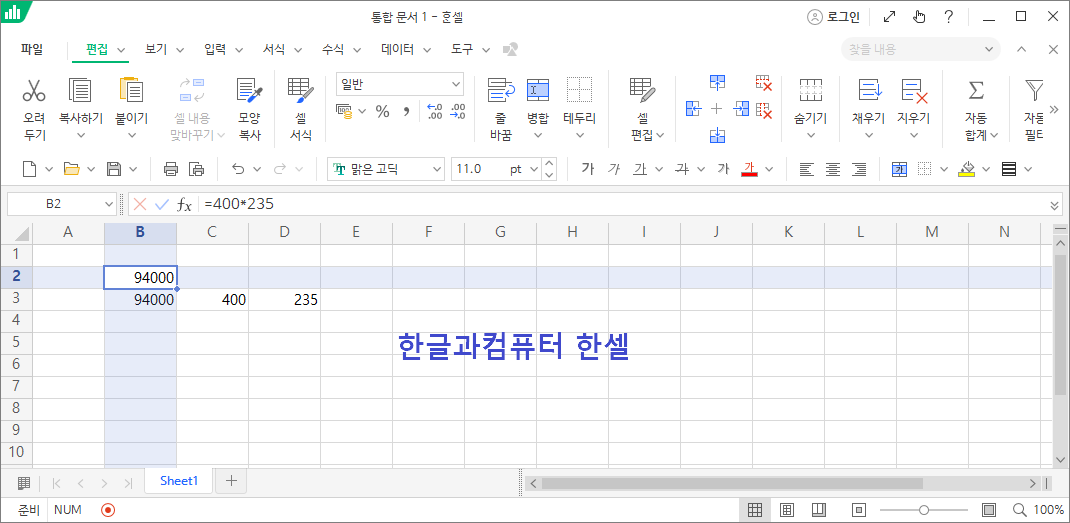Apply yellow fill color bucket
This screenshot has width=1070, height=523.
pos(966,169)
